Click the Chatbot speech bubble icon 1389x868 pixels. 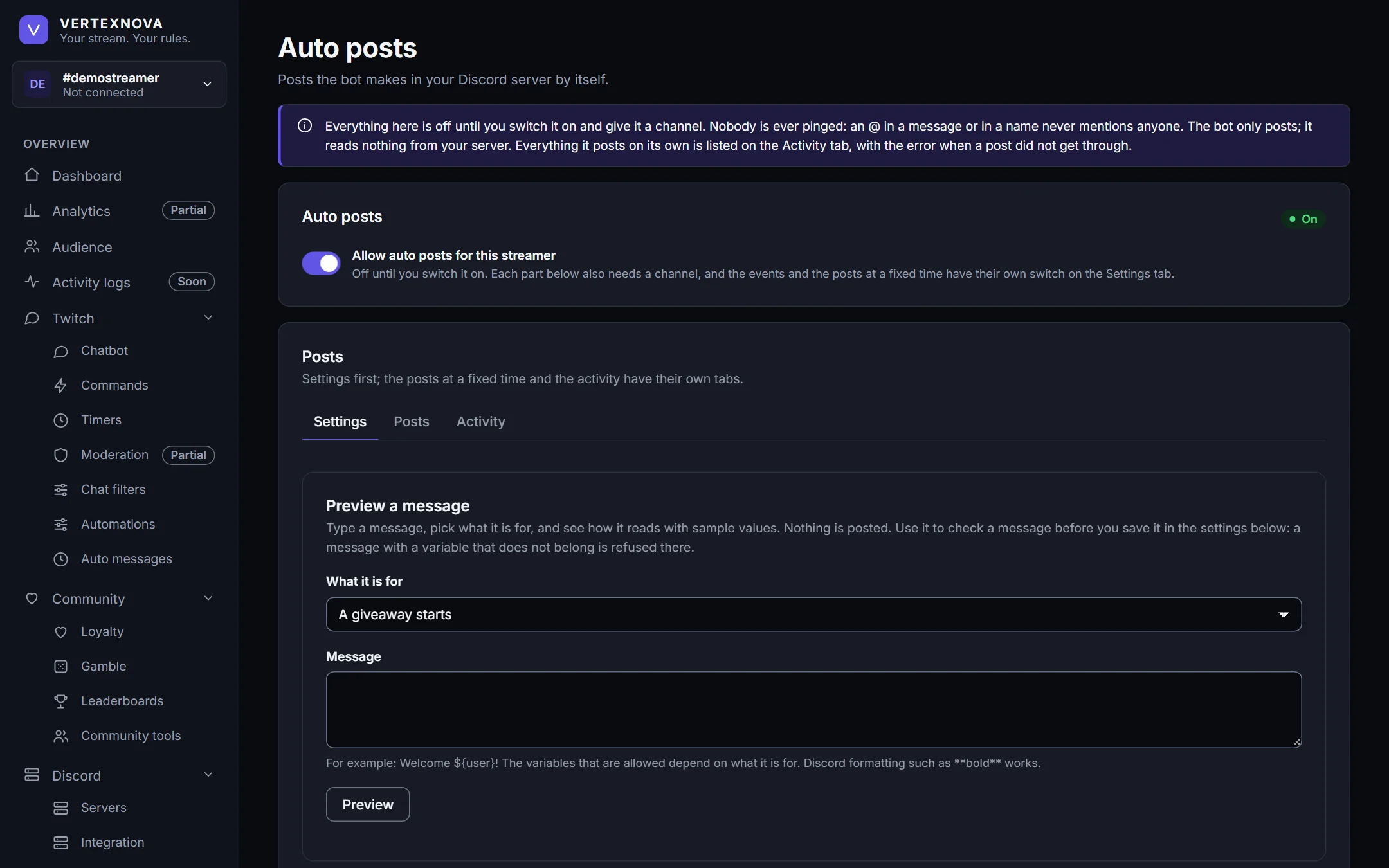coord(60,351)
